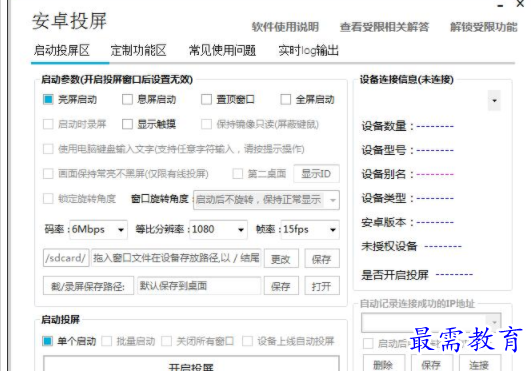Screen dimensions: 531x371
Task: Check 使用电脑键盘输入文字 option
Action: pos(48,149)
